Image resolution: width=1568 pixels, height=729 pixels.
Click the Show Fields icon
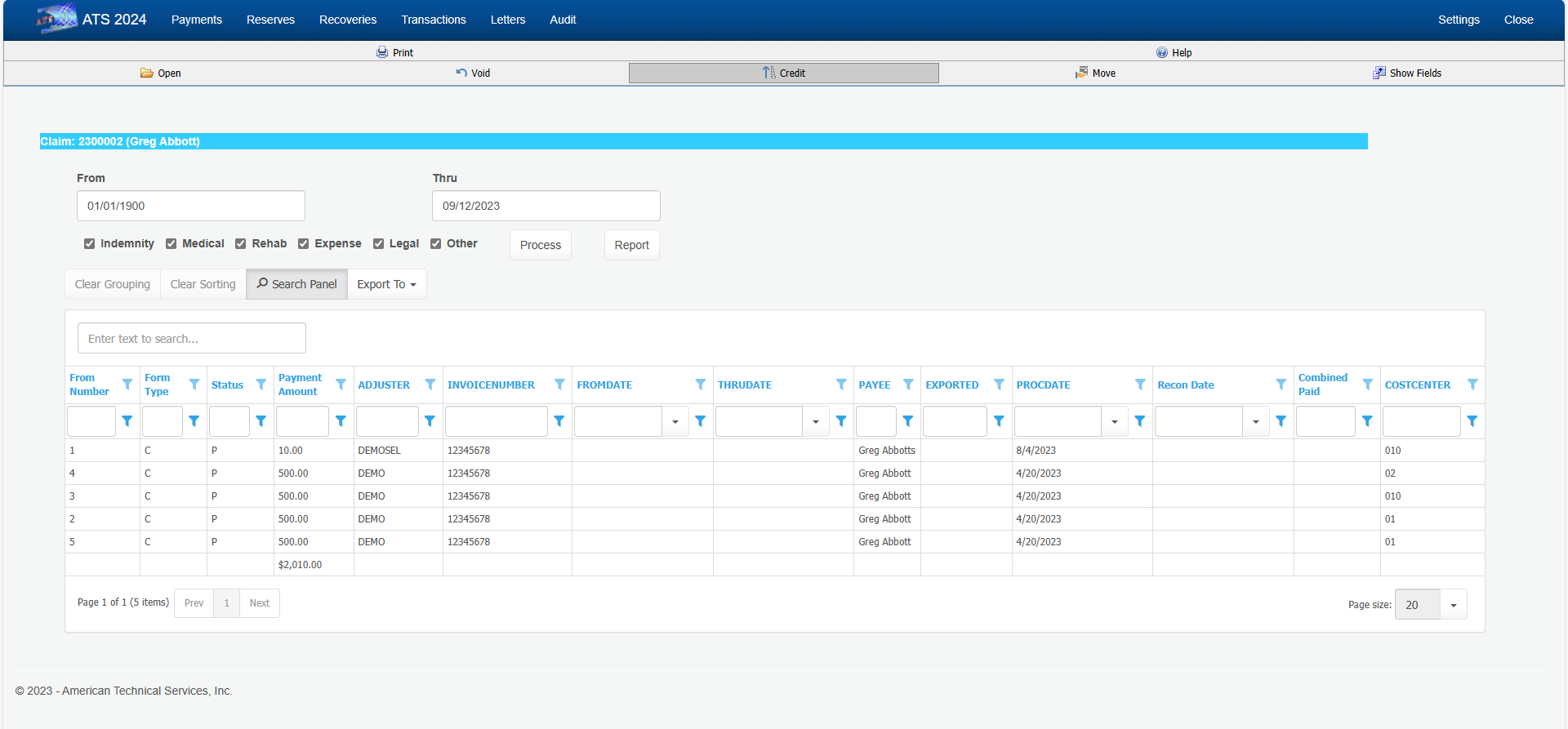coord(1379,73)
